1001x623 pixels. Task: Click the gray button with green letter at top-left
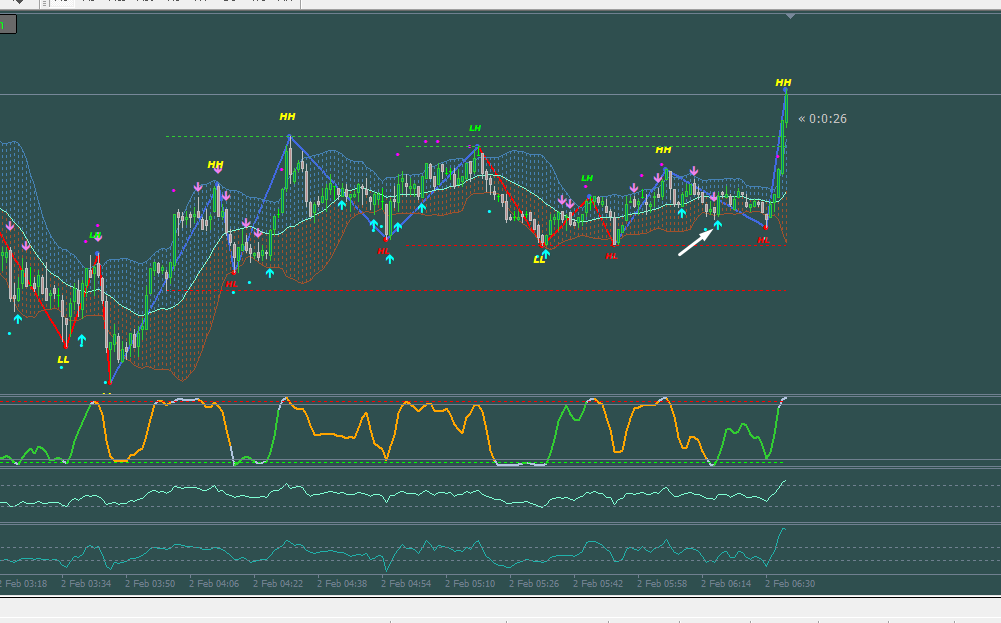8,25
